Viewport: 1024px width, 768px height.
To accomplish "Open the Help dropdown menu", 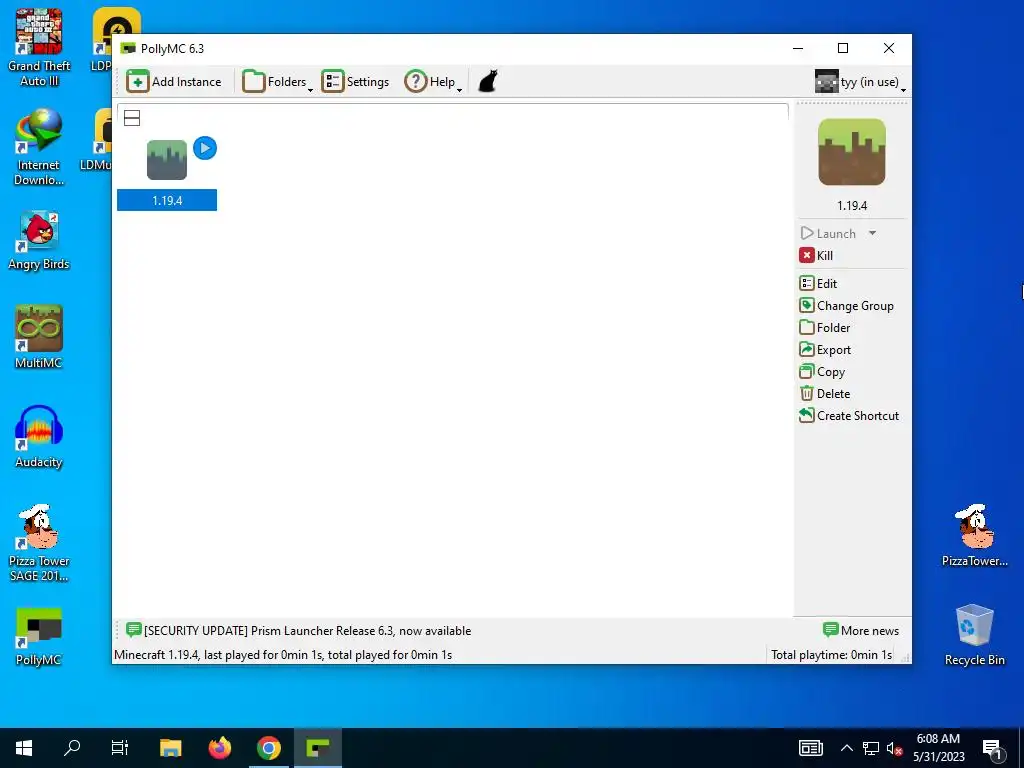I will click(x=433, y=82).
